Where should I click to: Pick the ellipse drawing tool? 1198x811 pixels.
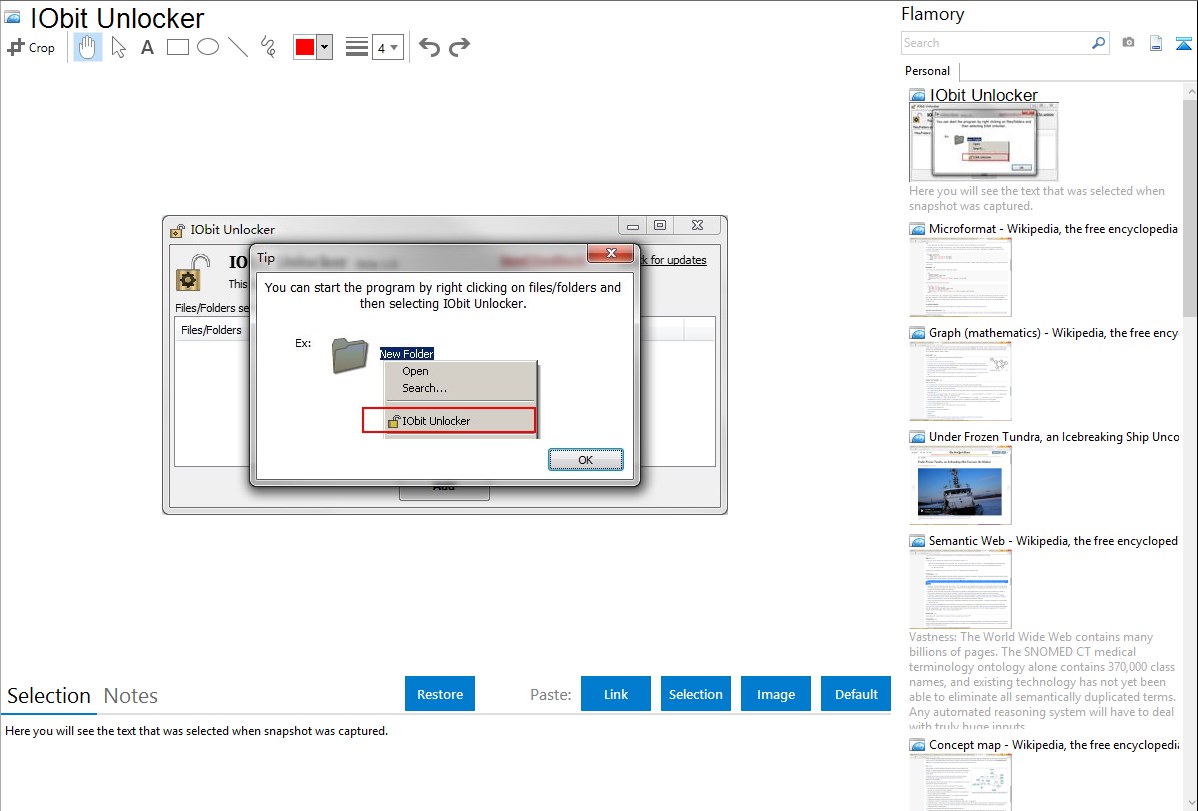coord(208,47)
